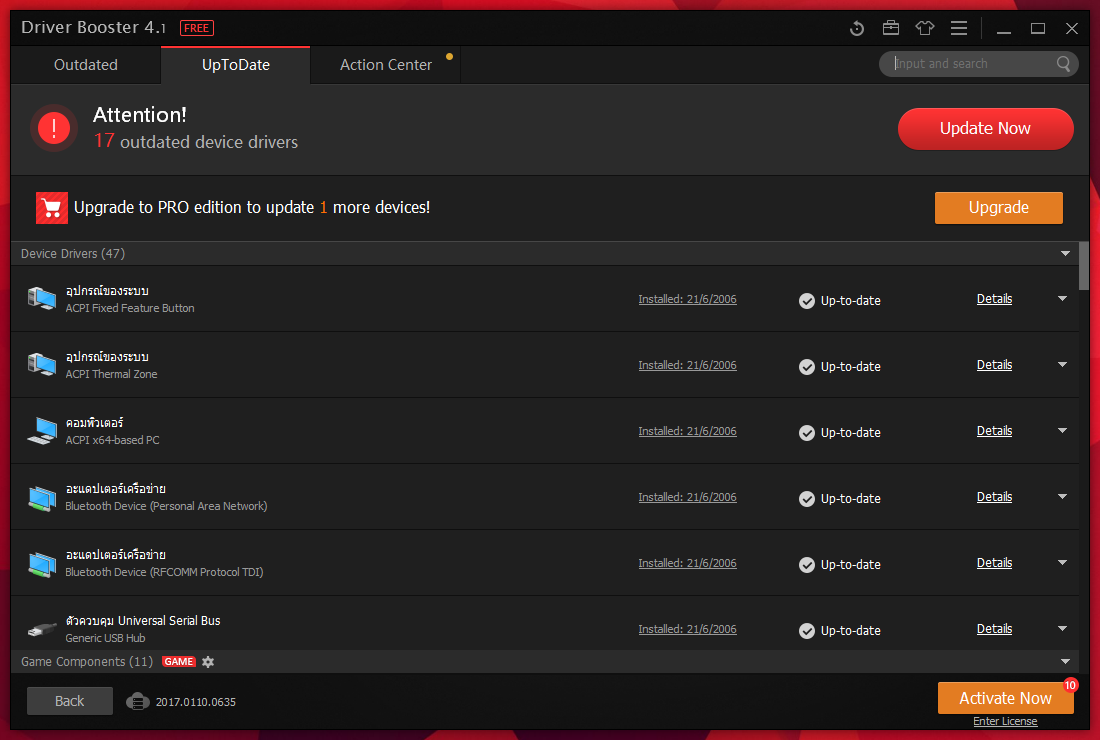Click the driver list scrollbar thumb
The height and width of the screenshot is (740, 1100).
click(x=1084, y=265)
